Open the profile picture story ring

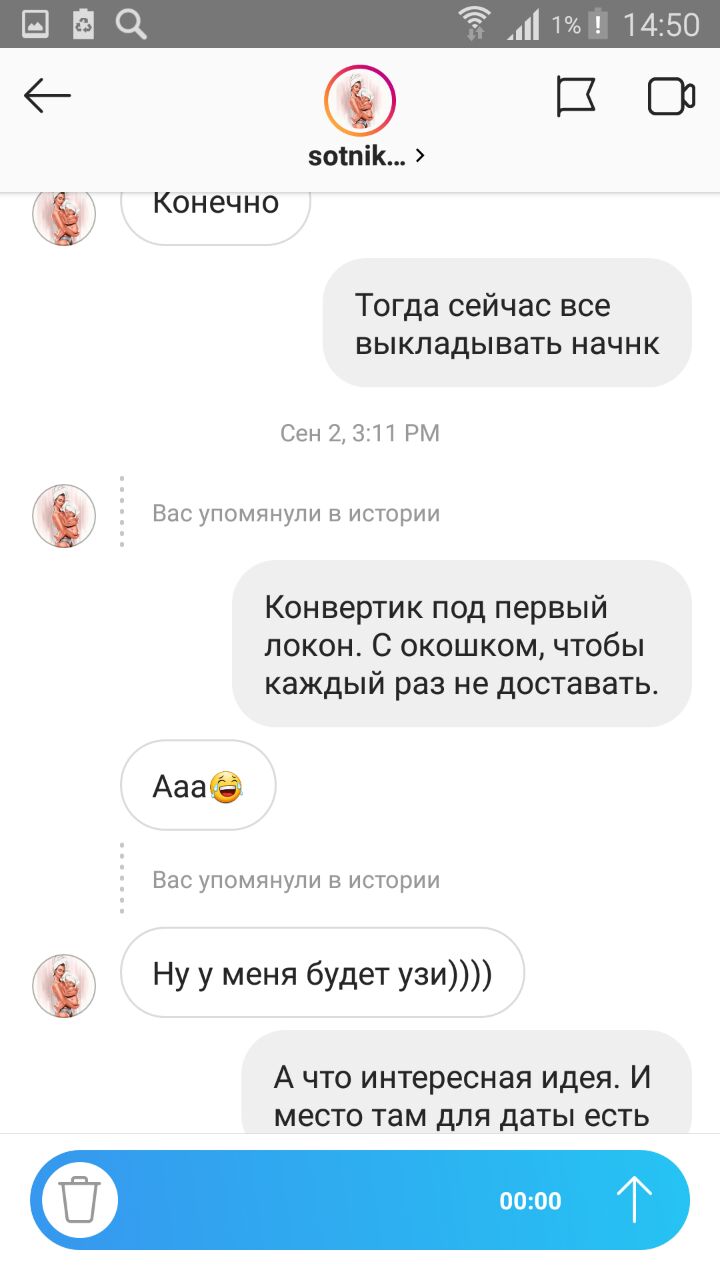(x=360, y=101)
